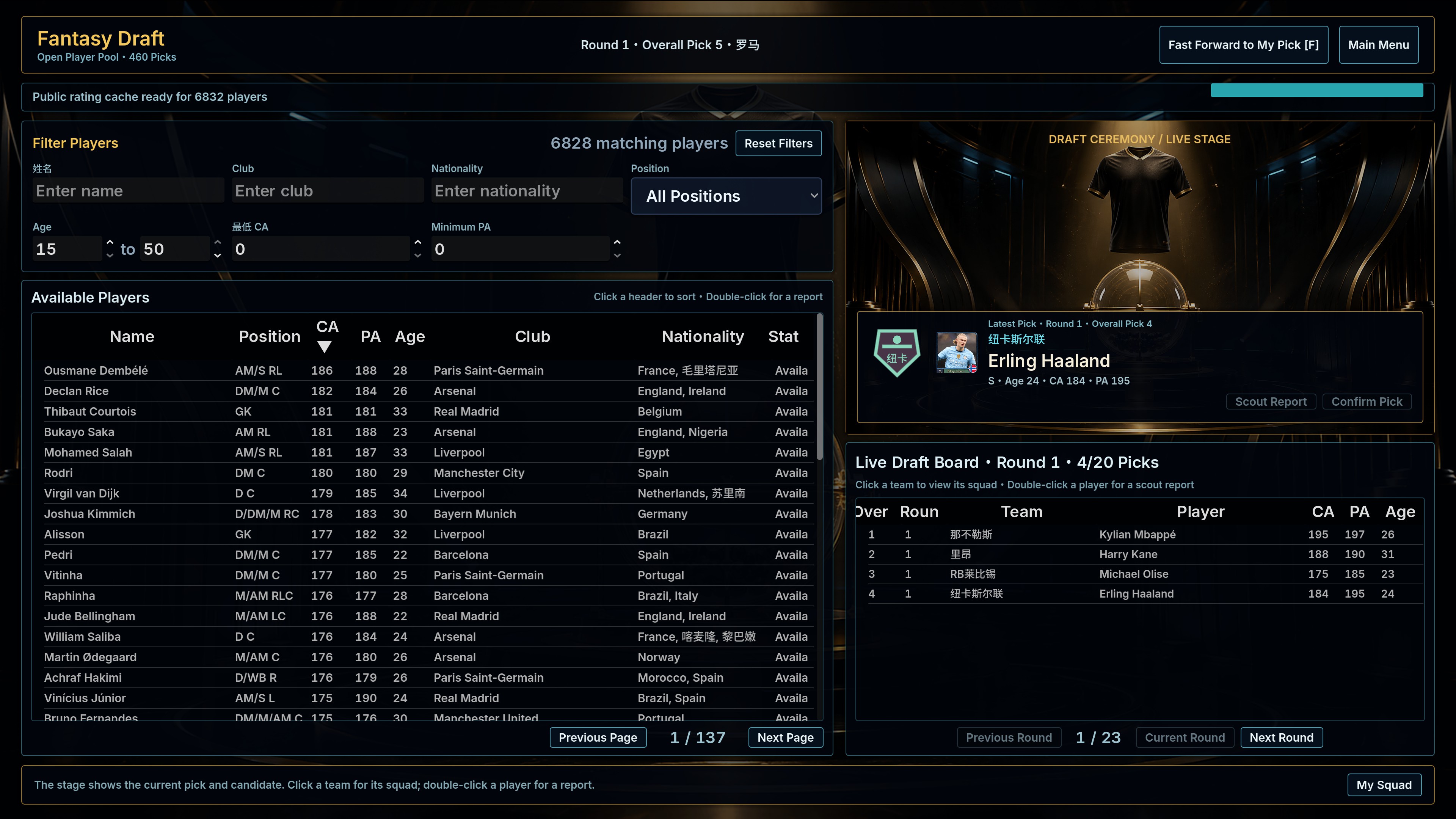The height and width of the screenshot is (819, 1456).
Task: Open the Scout Report for Erling Haaland
Action: click(x=1271, y=402)
